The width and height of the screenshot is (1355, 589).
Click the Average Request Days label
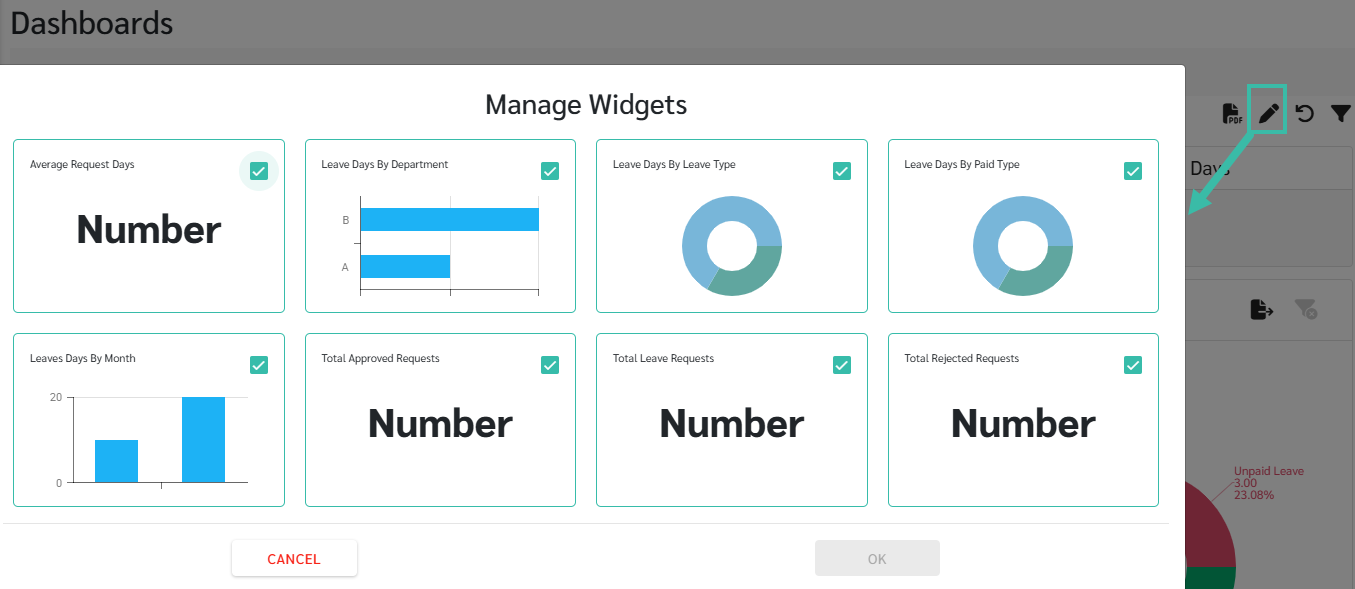pyautogui.click(x=82, y=164)
